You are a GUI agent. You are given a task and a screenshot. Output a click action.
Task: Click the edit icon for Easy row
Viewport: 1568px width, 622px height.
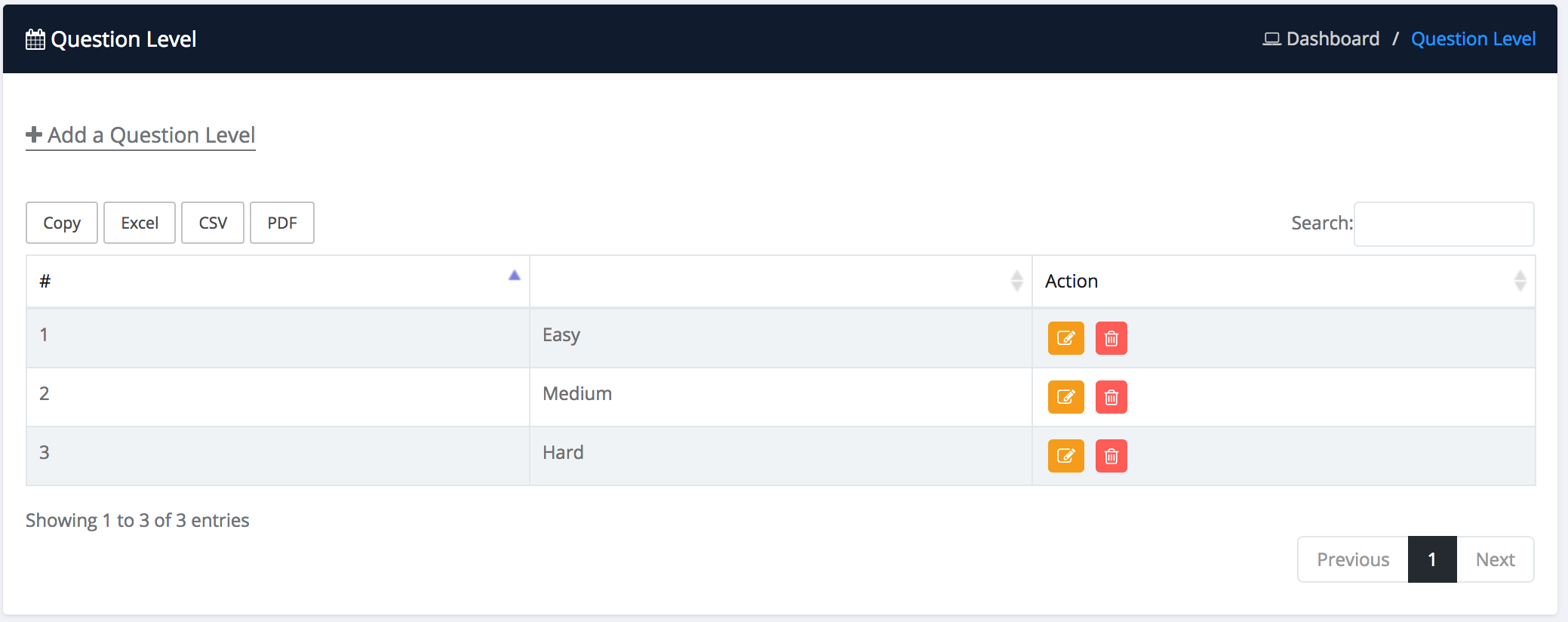click(x=1065, y=338)
